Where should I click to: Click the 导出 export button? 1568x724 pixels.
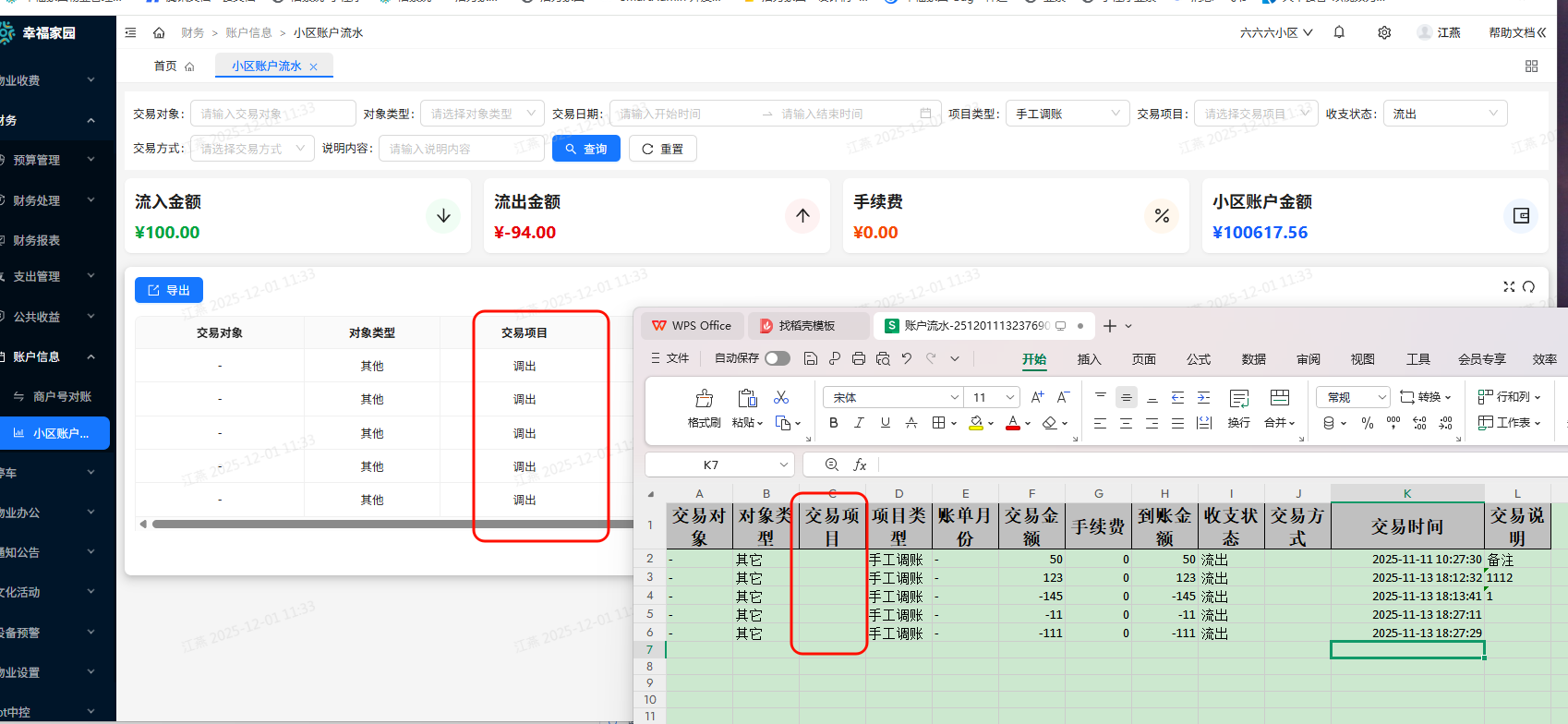click(169, 290)
